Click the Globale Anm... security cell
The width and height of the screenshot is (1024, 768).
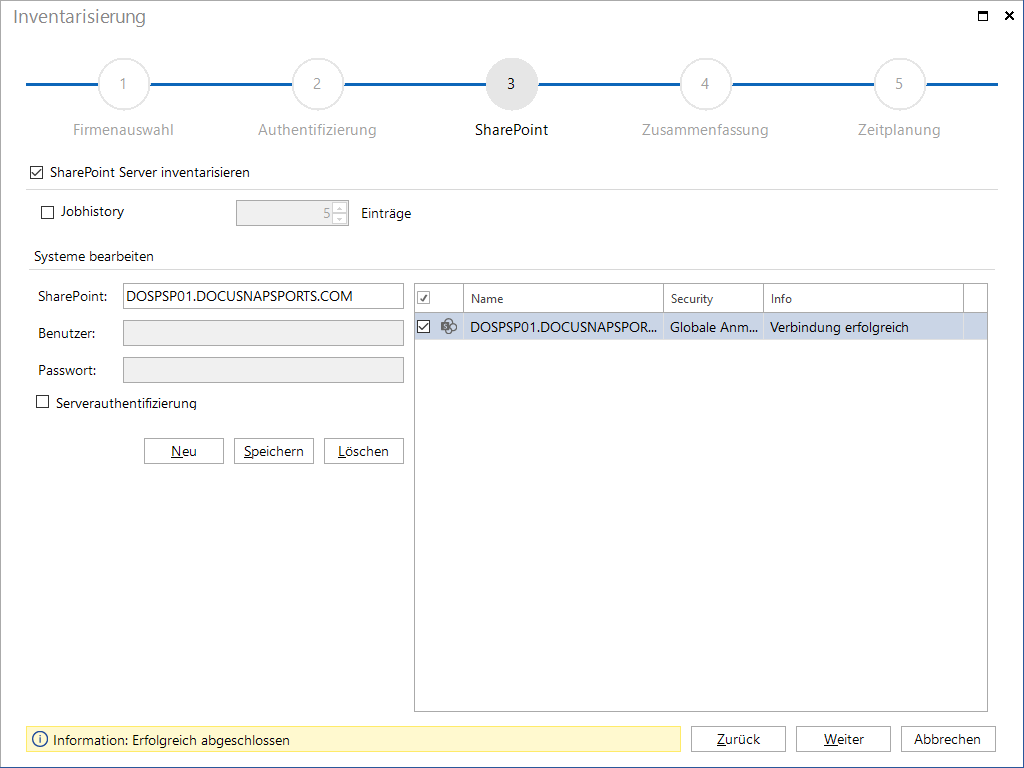point(713,327)
